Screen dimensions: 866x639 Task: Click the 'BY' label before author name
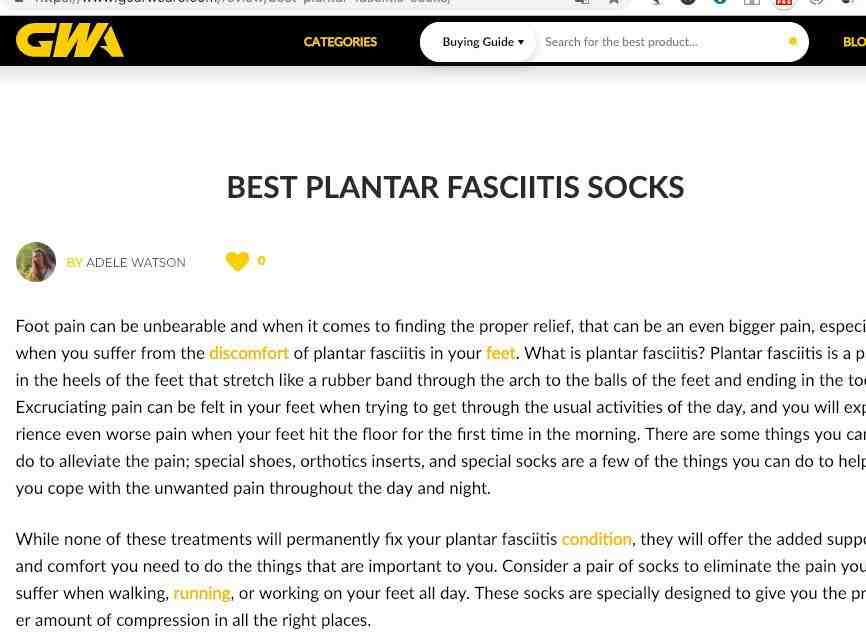(74, 262)
